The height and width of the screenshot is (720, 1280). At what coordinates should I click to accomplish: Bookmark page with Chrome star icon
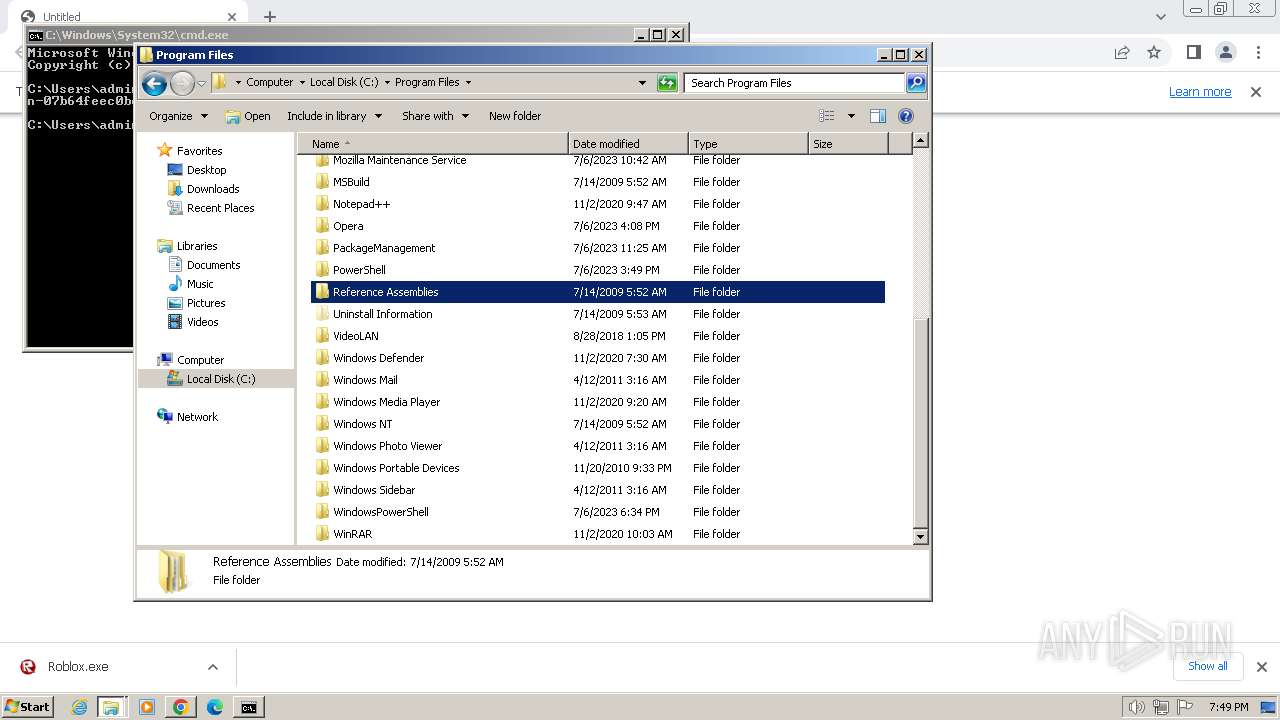1154,52
